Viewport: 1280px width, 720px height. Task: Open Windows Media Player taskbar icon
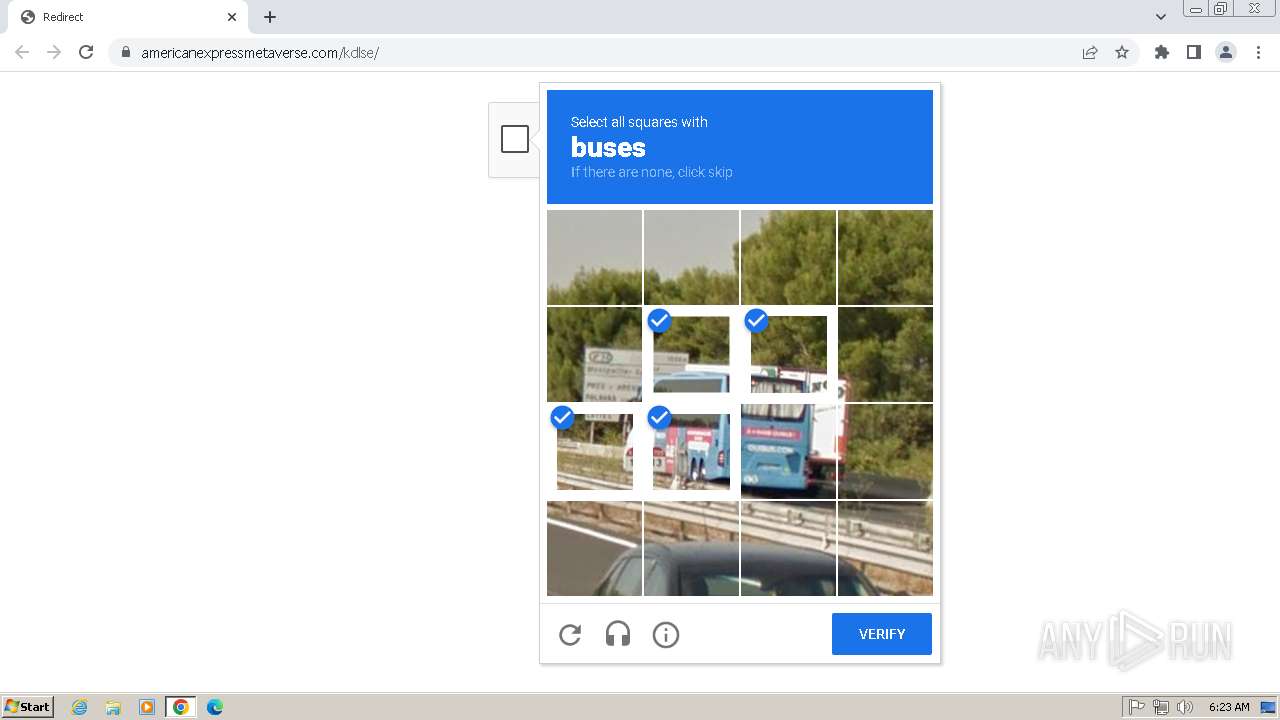(x=147, y=707)
